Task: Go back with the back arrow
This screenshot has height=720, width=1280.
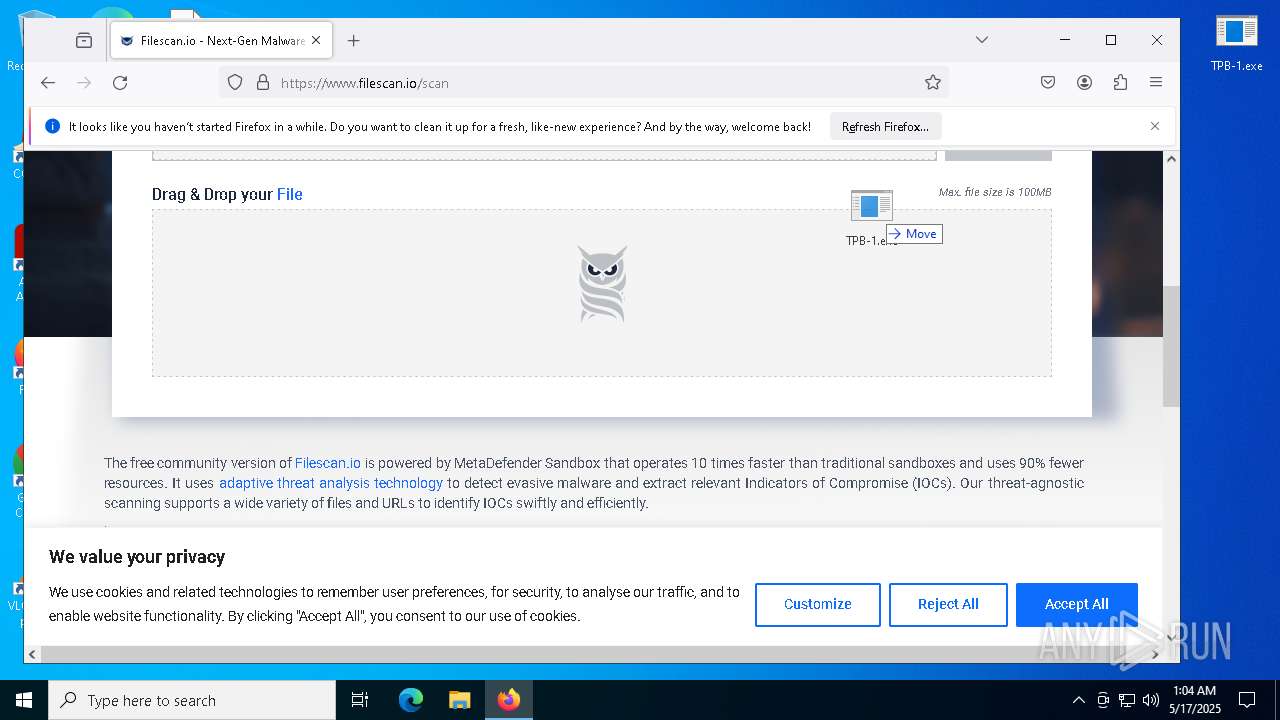Action: pyautogui.click(x=48, y=83)
